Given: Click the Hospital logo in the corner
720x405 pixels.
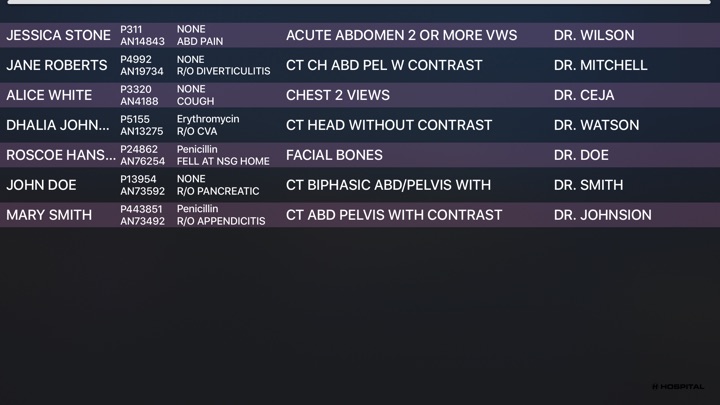Looking at the screenshot, I should (x=677, y=386).
